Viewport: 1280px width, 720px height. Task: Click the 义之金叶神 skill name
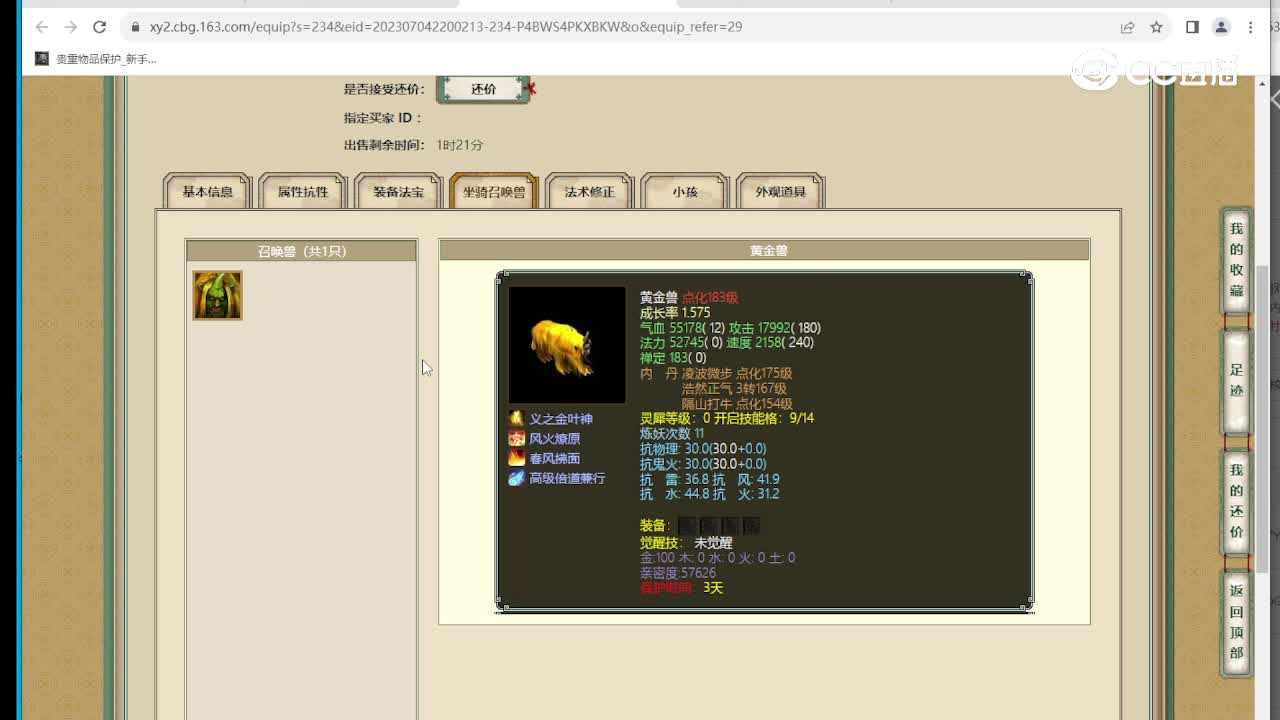point(561,419)
